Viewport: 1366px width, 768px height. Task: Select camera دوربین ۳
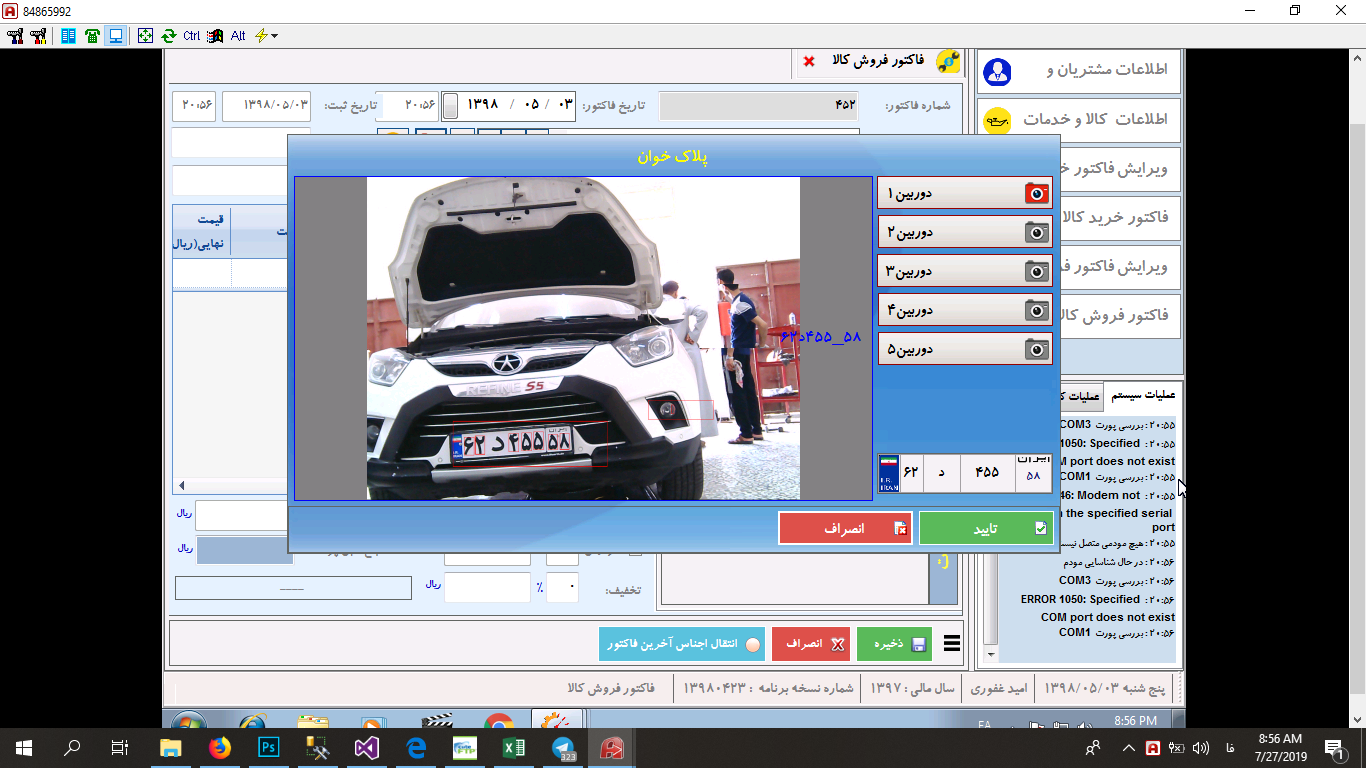click(x=965, y=271)
